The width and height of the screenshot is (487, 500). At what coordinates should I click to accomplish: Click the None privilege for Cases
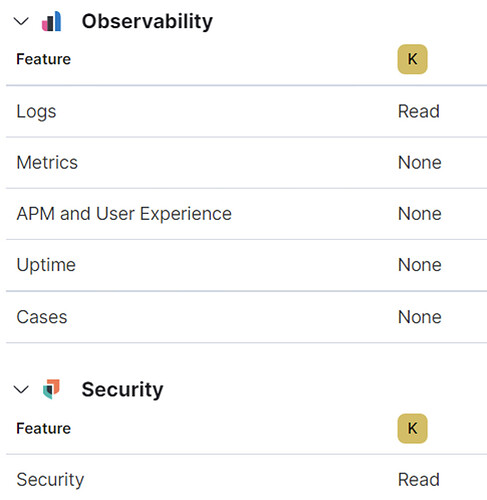(420, 317)
